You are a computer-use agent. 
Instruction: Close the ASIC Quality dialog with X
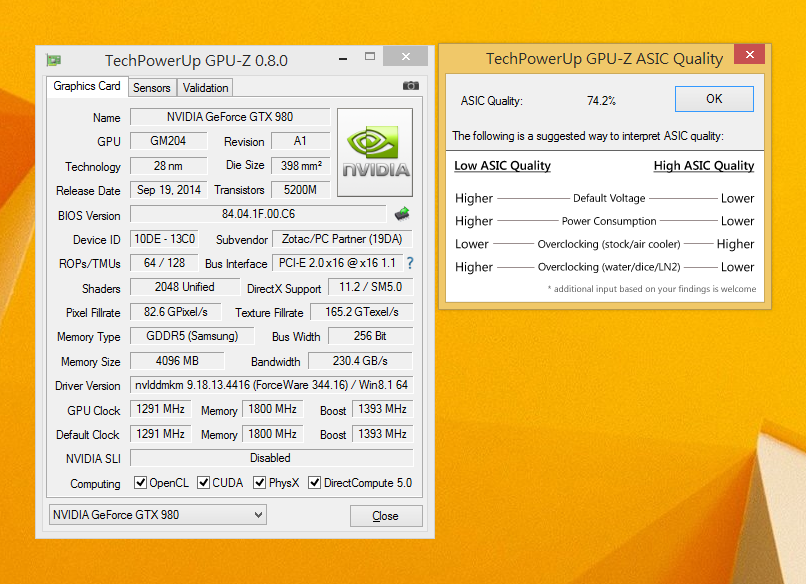click(x=749, y=54)
